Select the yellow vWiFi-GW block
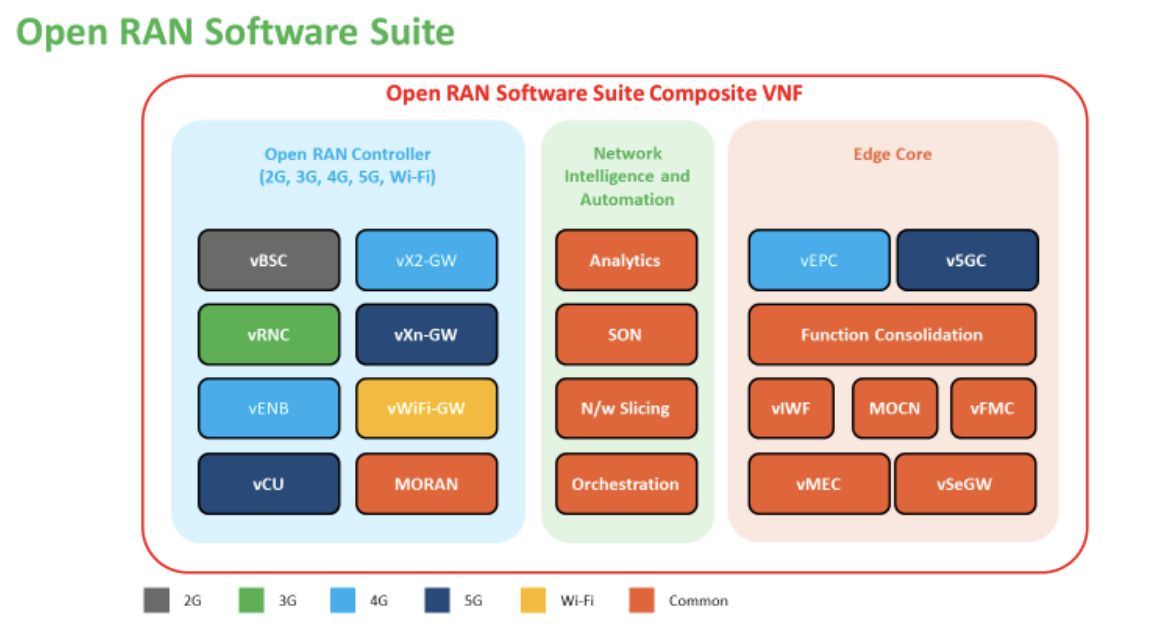 click(426, 408)
